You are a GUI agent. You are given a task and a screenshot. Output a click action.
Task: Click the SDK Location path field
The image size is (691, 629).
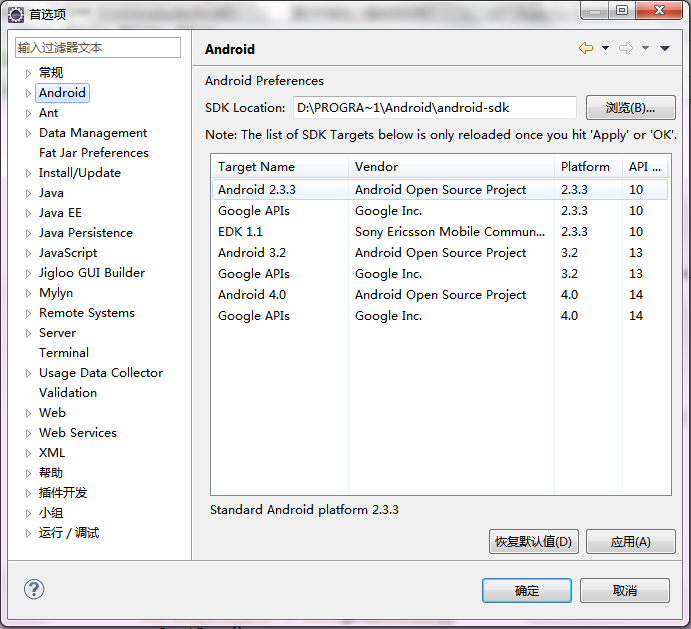435,108
